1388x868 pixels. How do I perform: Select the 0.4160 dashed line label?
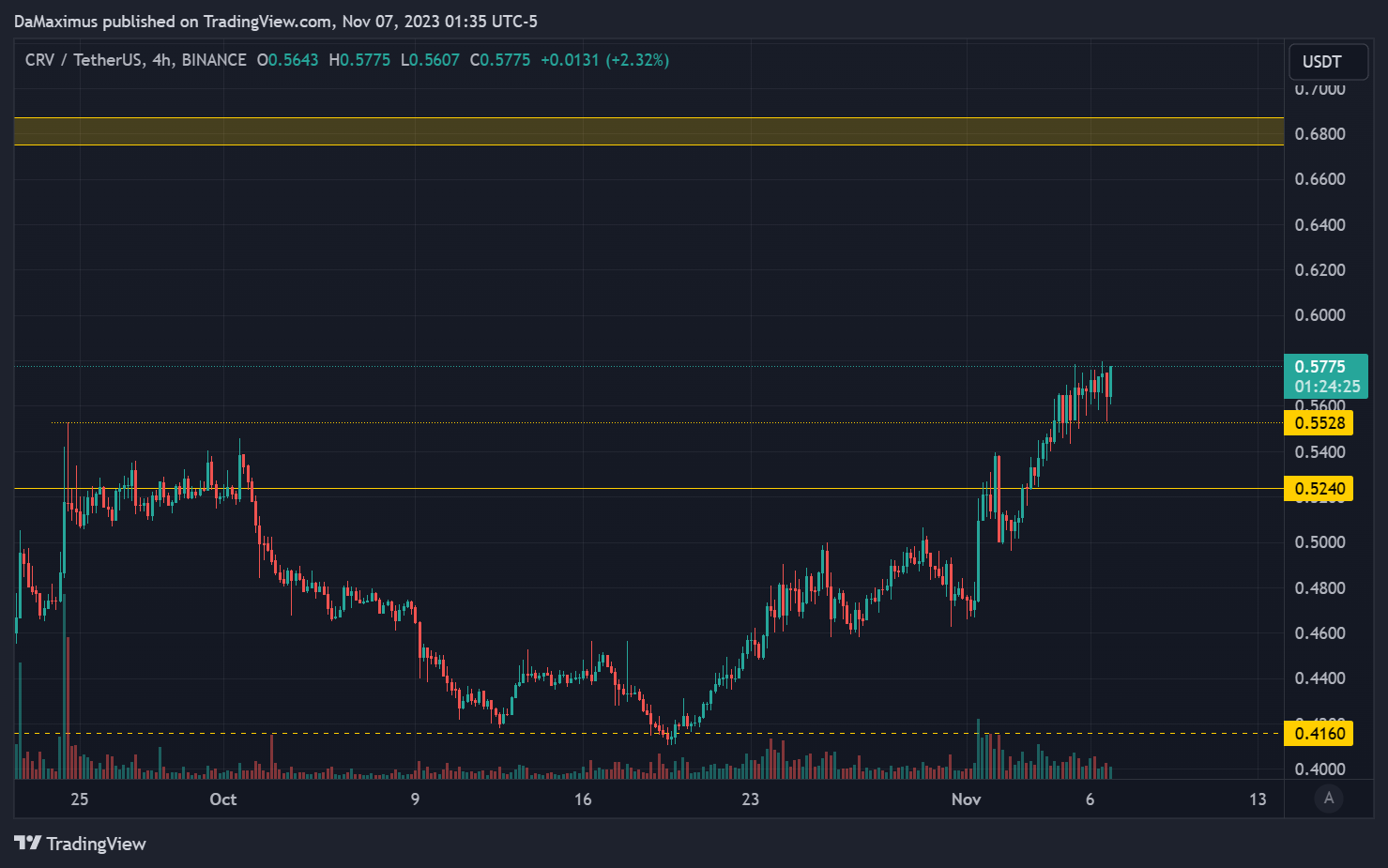tap(1319, 734)
